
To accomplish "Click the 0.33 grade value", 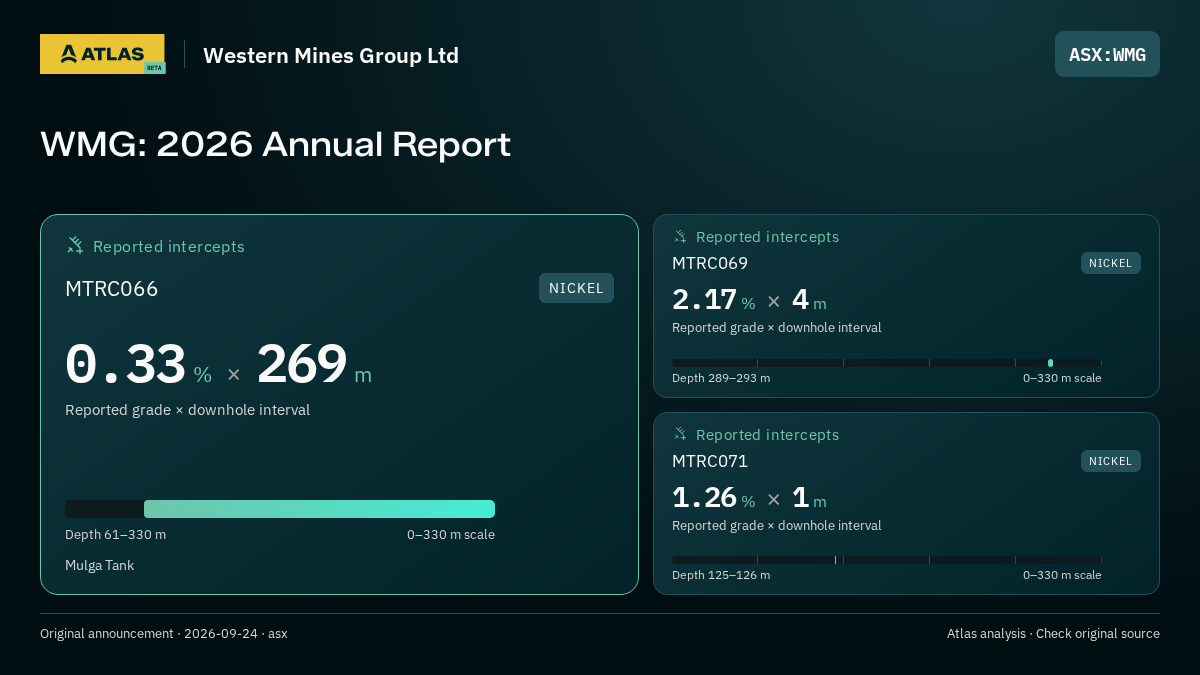I will 125,364.
